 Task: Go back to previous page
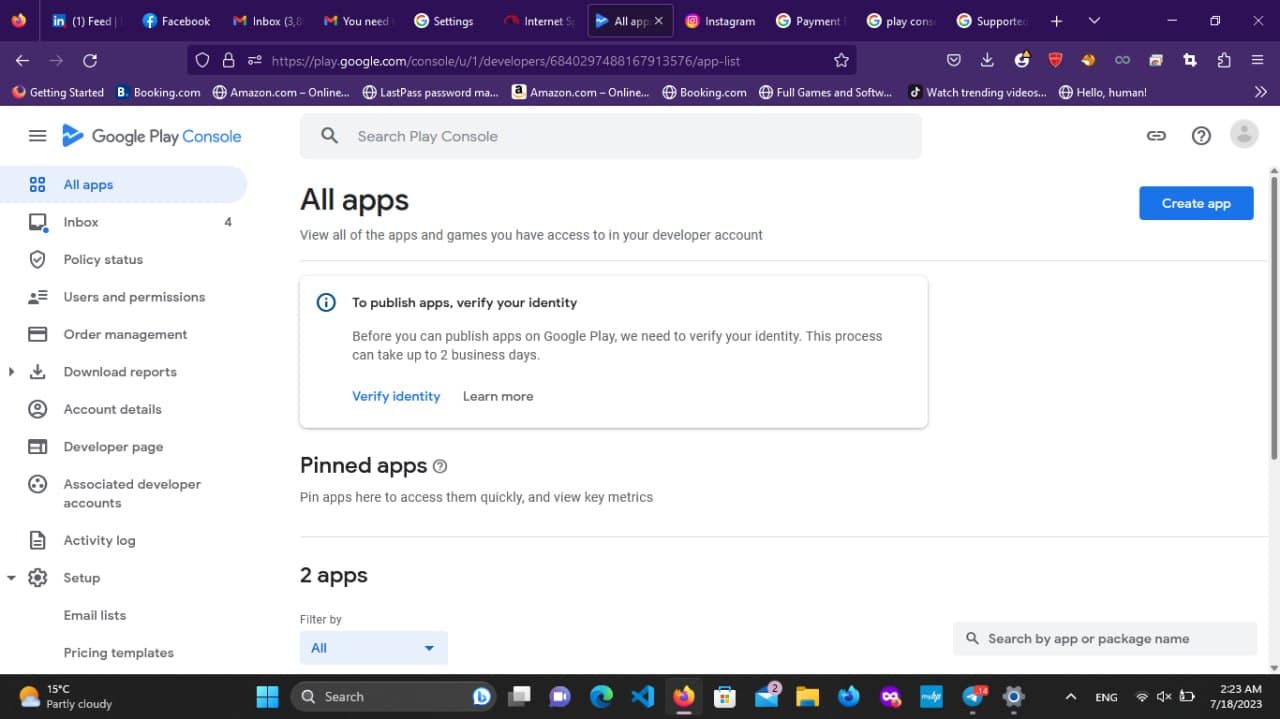tap(22, 60)
